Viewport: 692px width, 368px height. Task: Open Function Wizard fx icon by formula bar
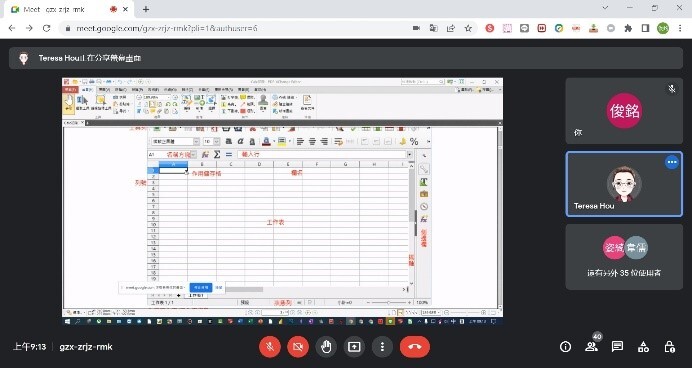205,154
